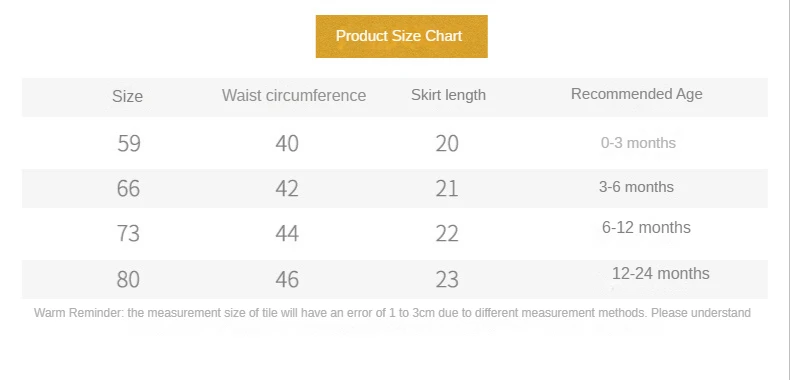This screenshot has width=790, height=380.
Task: Click waist circumference value 42
Action: point(287,188)
